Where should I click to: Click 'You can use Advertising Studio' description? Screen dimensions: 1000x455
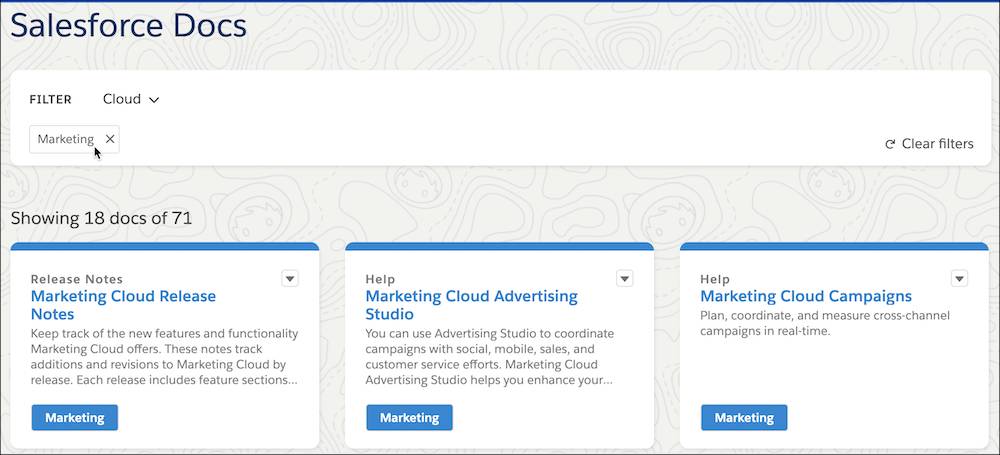coord(490,357)
